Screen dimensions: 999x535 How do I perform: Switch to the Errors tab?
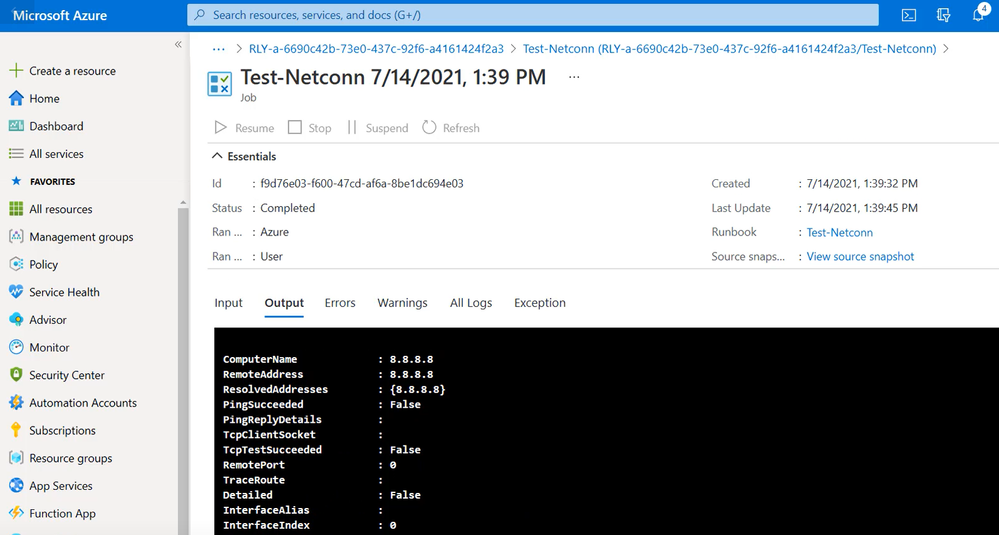point(340,303)
